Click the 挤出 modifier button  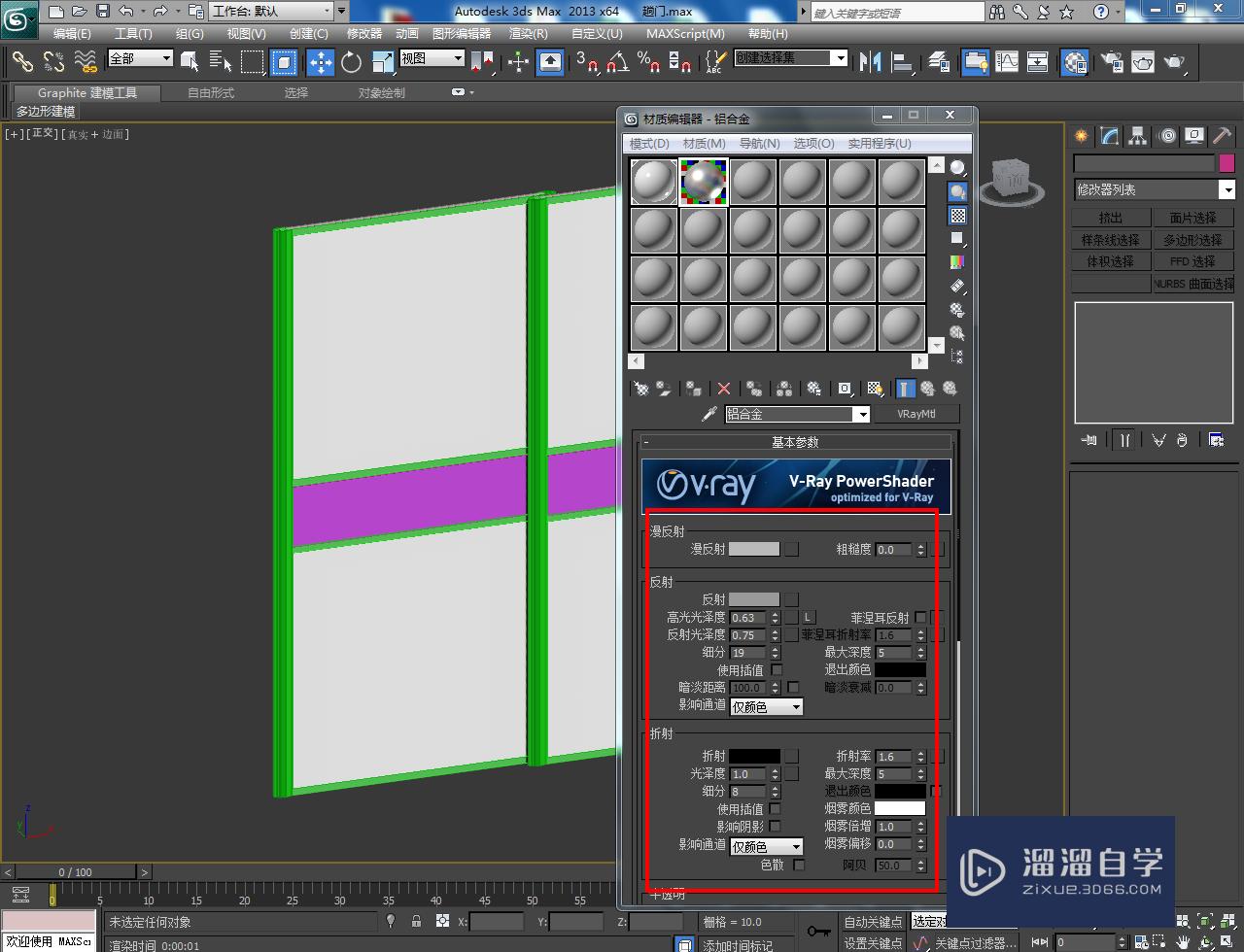1111,219
